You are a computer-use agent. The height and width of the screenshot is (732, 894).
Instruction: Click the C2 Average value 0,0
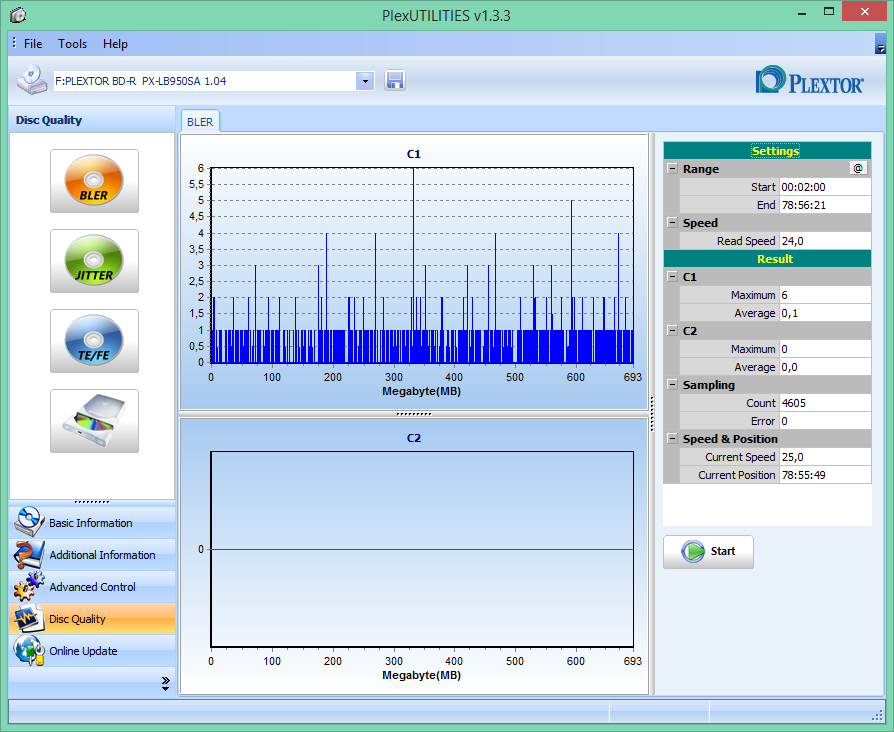pyautogui.click(x=825, y=367)
